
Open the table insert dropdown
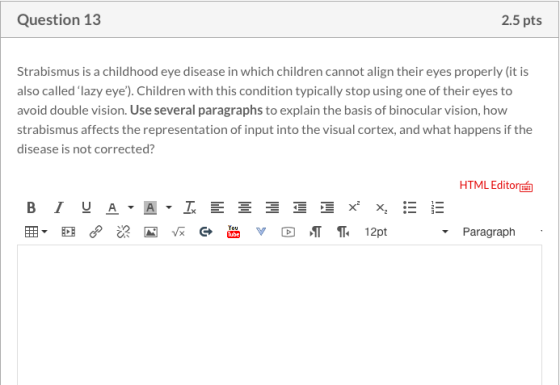tap(36, 232)
